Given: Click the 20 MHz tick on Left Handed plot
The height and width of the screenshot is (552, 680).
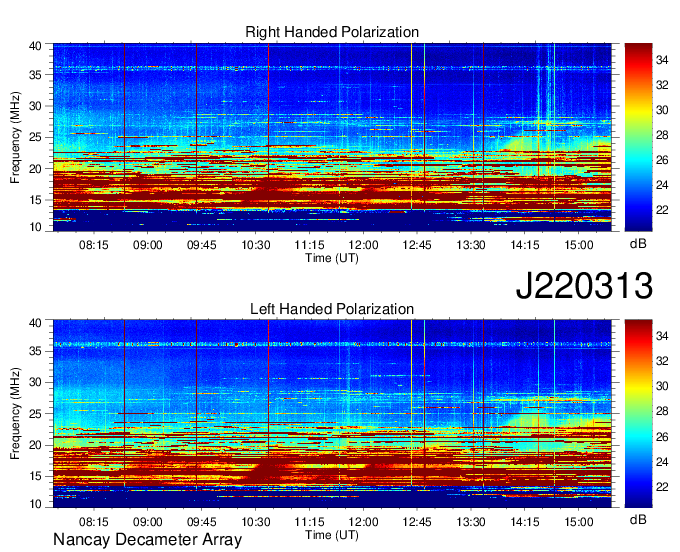Looking at the screenshot, I should click(35, 445).
